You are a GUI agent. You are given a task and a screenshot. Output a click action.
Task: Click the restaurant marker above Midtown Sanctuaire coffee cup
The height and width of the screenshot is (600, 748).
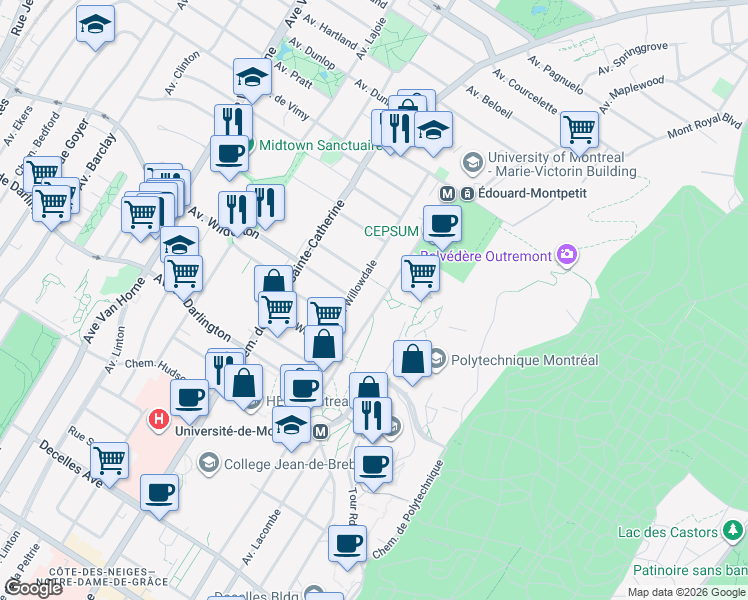point(233,122)
